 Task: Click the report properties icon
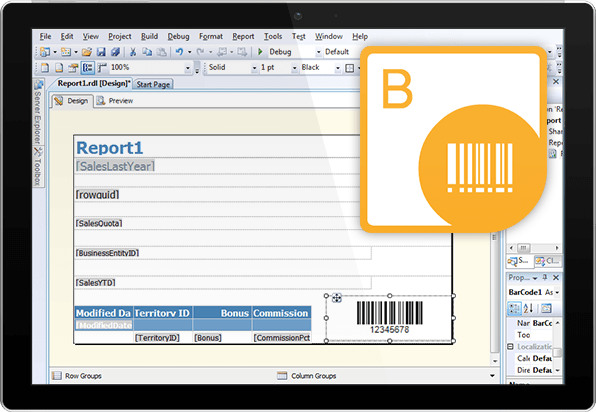click(73, 68)
